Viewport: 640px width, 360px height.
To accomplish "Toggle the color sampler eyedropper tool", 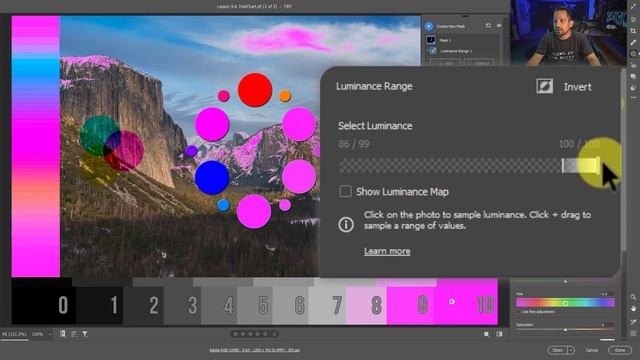I will point(633,322).
